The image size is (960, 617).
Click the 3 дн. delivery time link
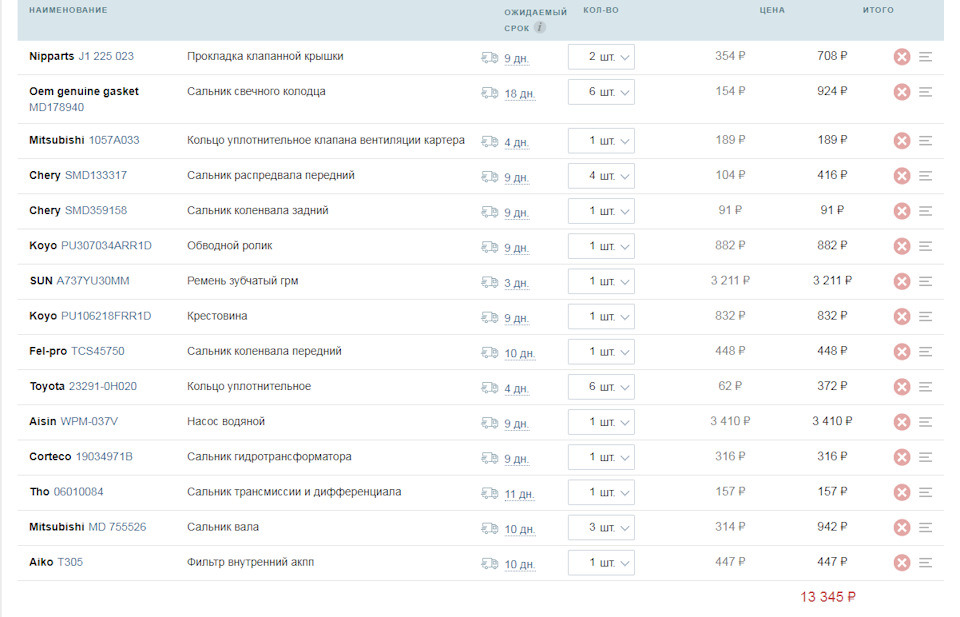pos(517,283)
